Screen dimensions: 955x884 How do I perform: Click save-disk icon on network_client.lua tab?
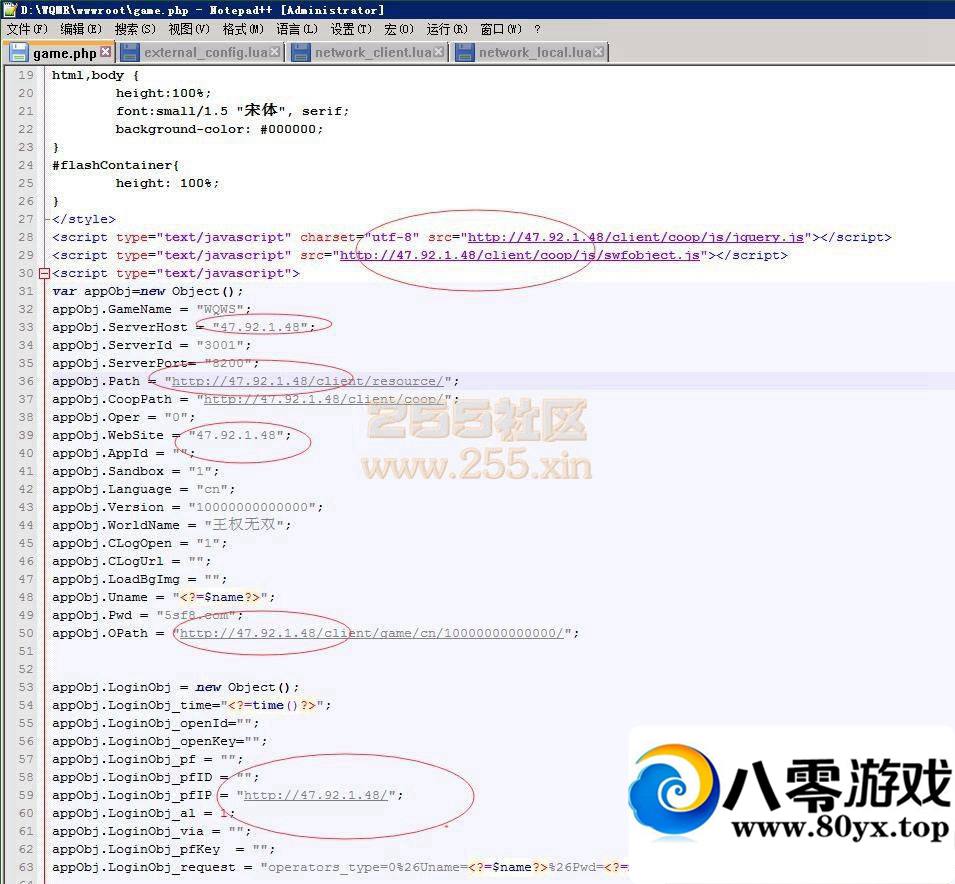point(300,52)
